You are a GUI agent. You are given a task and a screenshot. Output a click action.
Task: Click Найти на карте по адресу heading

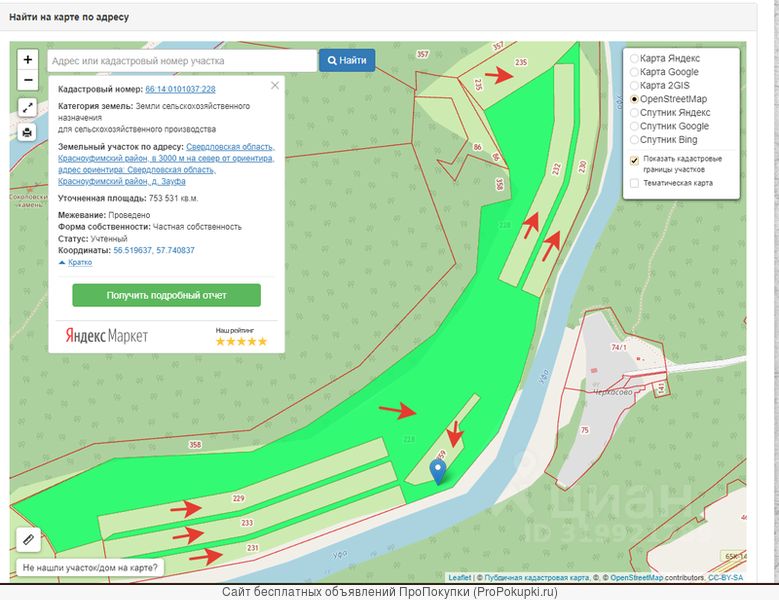click(69, 17)
